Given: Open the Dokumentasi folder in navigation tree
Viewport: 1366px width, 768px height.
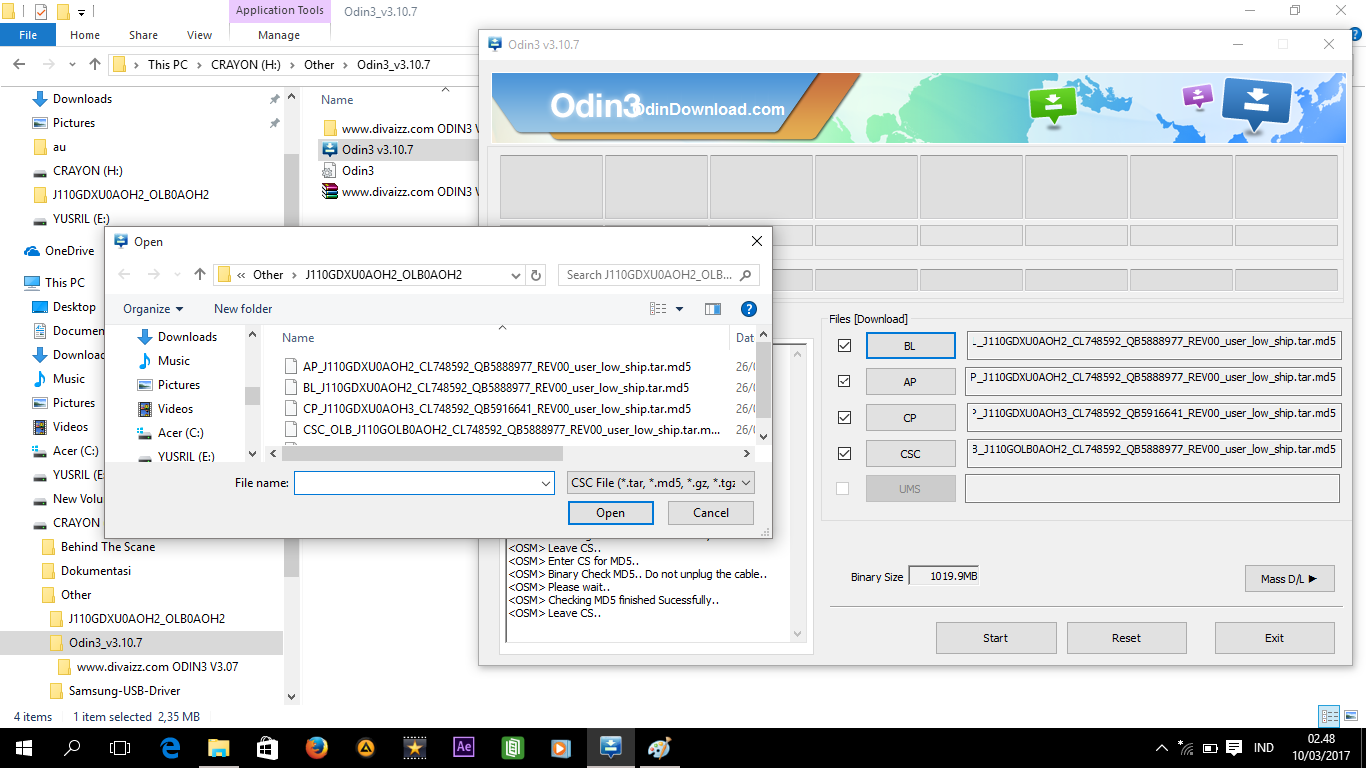Looking at the screenshot, I should [86, 571].
